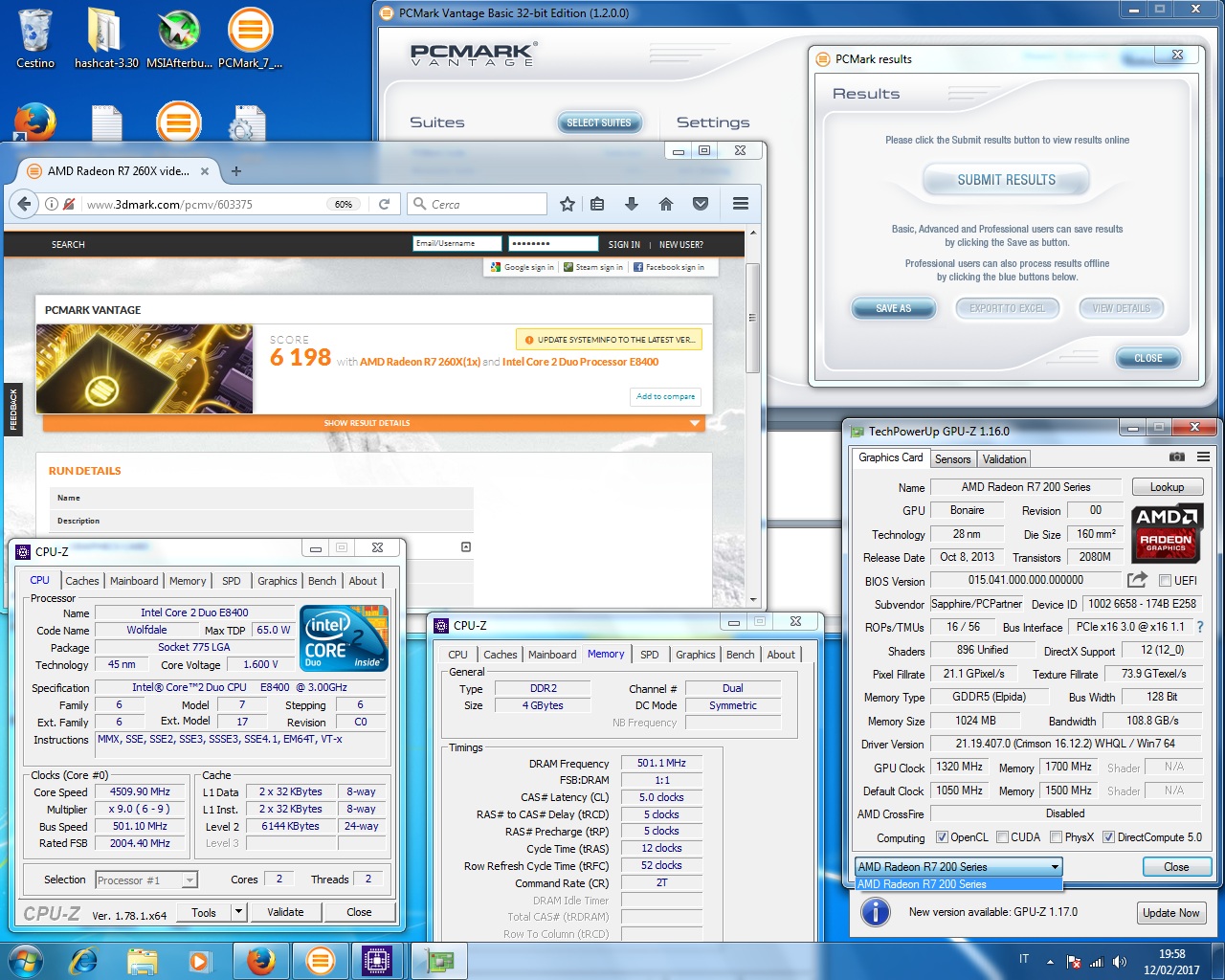Toggle the PhysX checkbox
Viewport: 1225px width, 980px height.
(1056, 837)
